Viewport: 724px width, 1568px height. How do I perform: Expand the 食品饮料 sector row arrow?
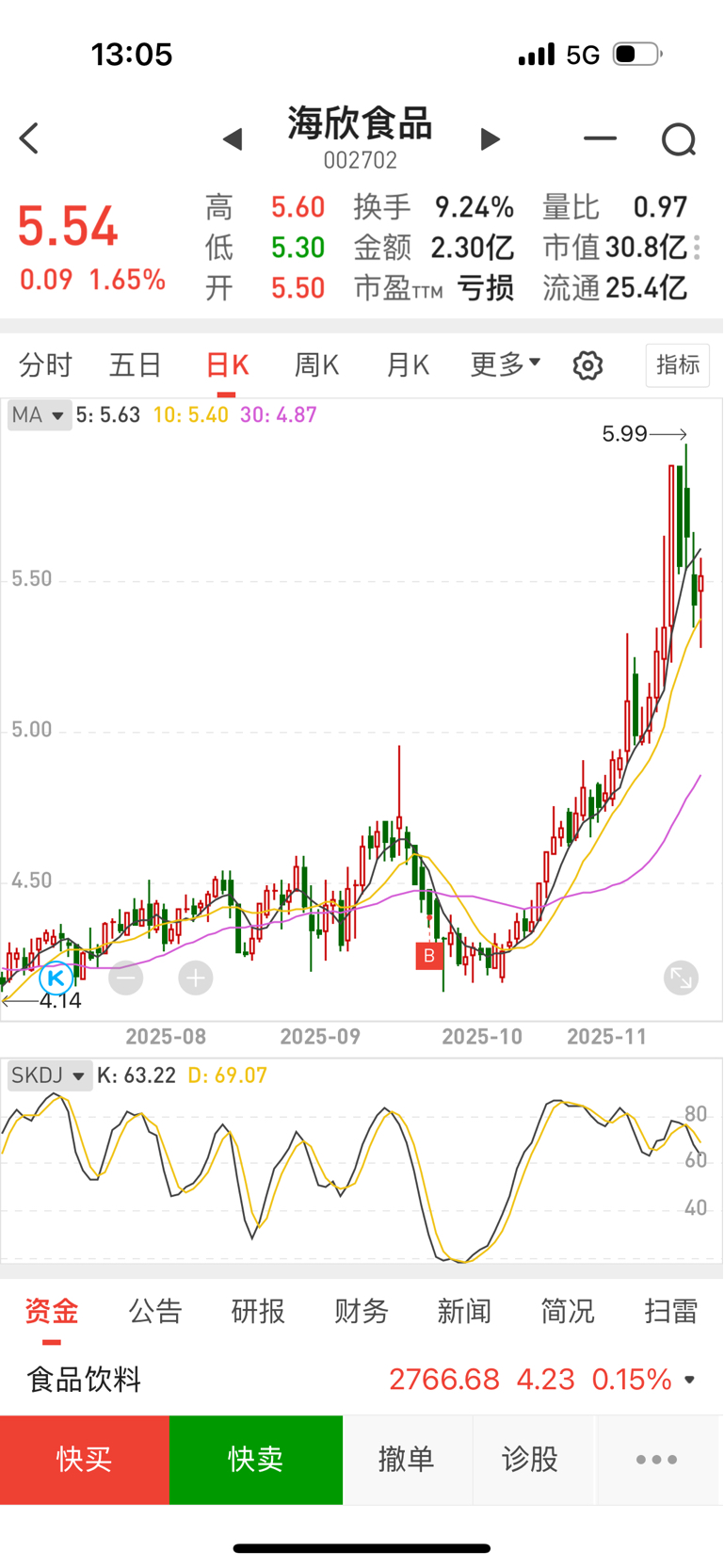tap(690, 1380)
